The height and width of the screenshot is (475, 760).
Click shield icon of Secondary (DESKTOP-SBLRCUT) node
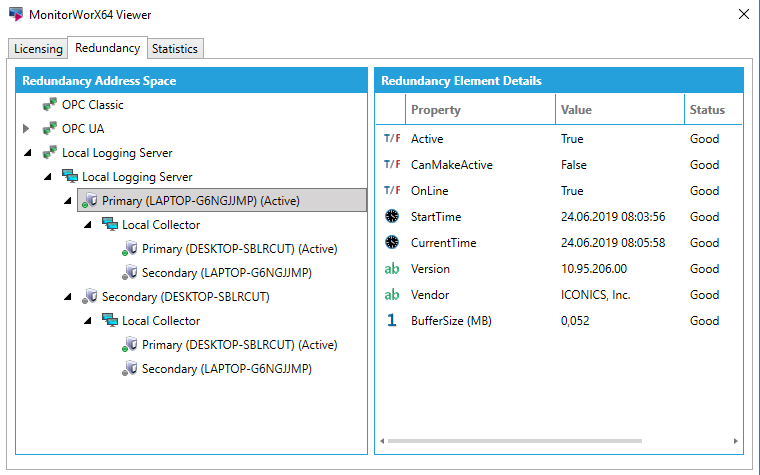click(x=90, y=297)
